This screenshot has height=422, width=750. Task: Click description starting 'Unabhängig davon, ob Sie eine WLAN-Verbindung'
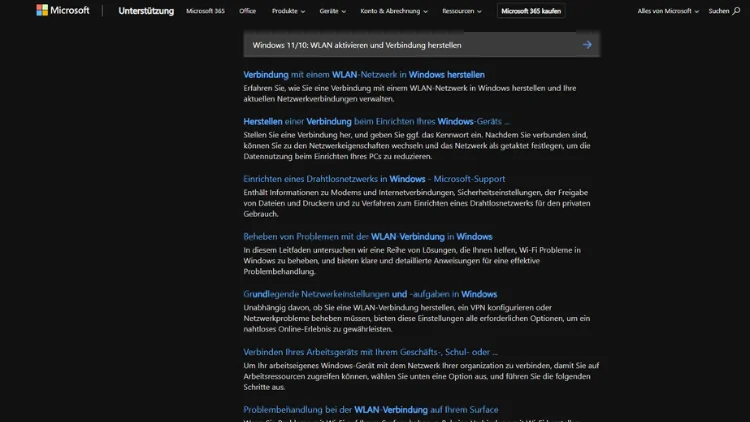point(417,318)
